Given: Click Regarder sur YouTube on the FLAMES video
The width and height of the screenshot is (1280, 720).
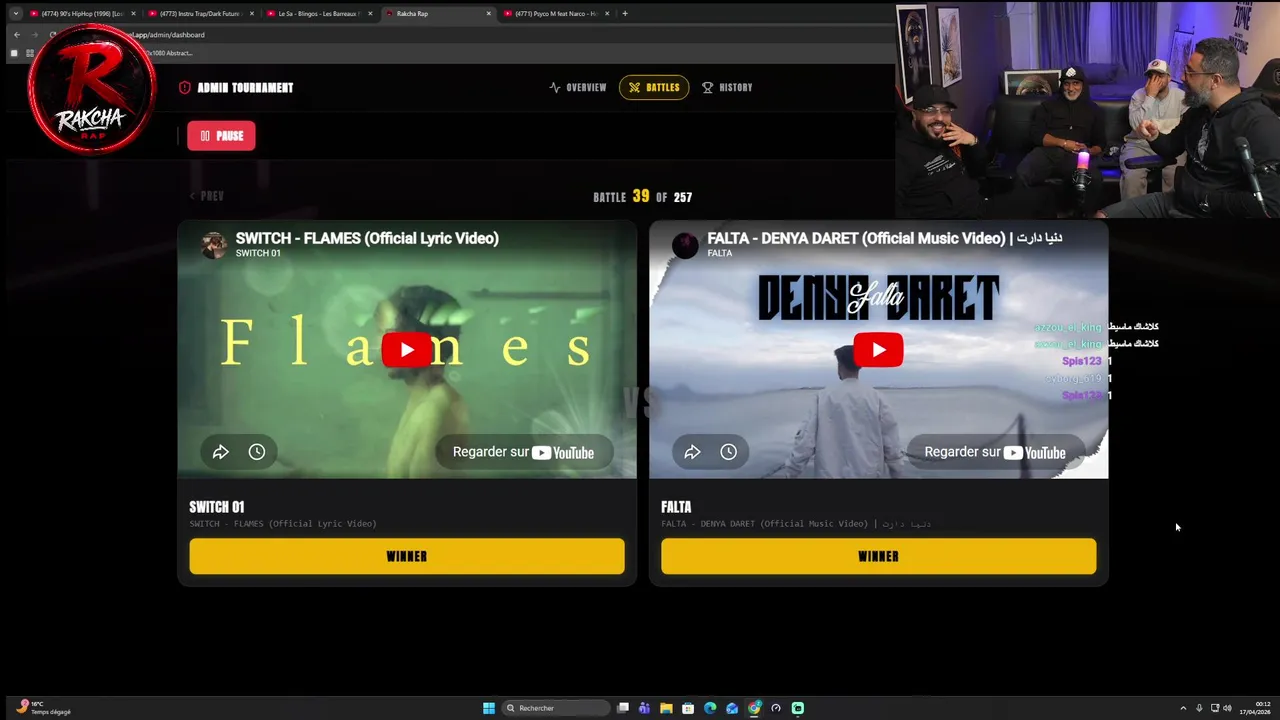Looking at the screenshot, I should coord(523,452).
